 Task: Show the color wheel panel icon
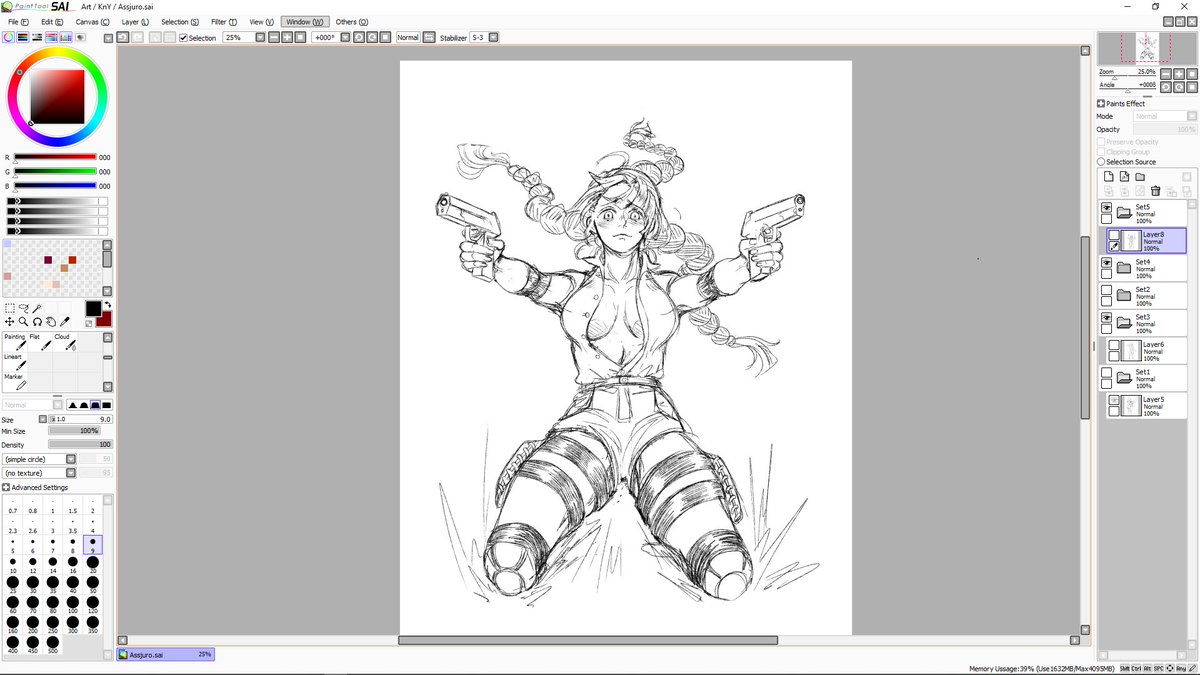point(8,37)
